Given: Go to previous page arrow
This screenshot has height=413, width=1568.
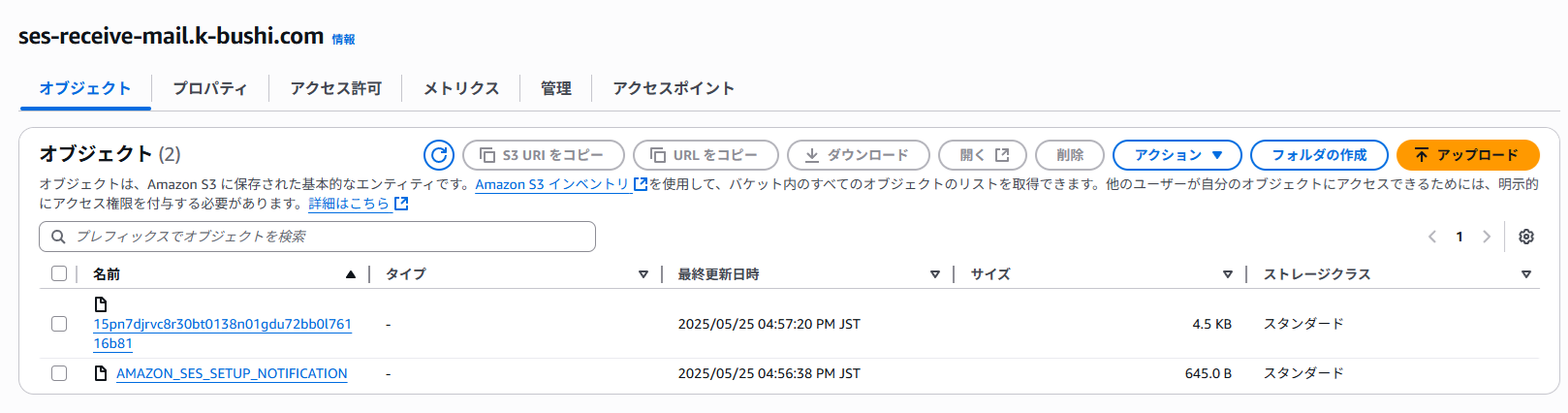Looking at the screenshot, I should click(x=1432, y=237).
